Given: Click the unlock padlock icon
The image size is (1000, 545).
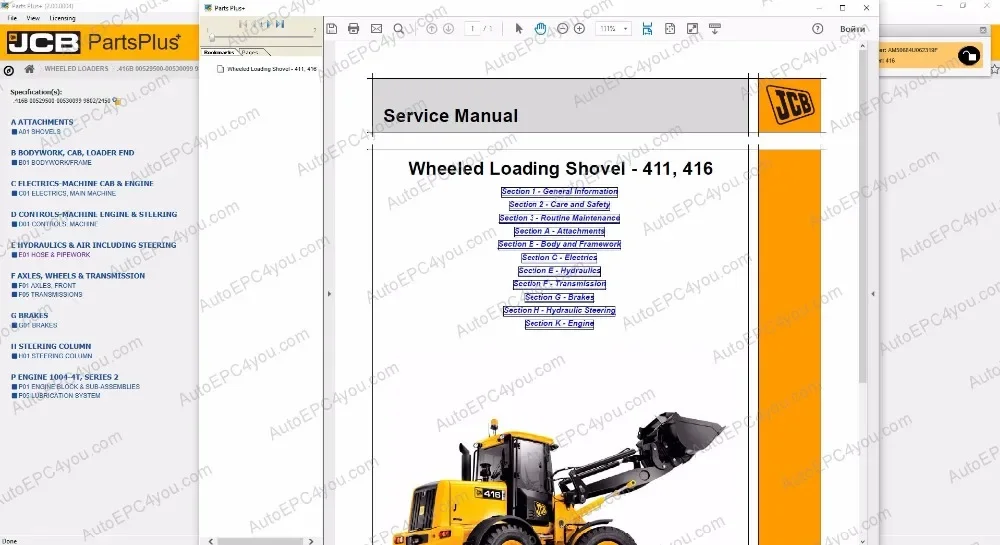Looking at the screenshot, I should pyautogui.click(x=969, y=56).
